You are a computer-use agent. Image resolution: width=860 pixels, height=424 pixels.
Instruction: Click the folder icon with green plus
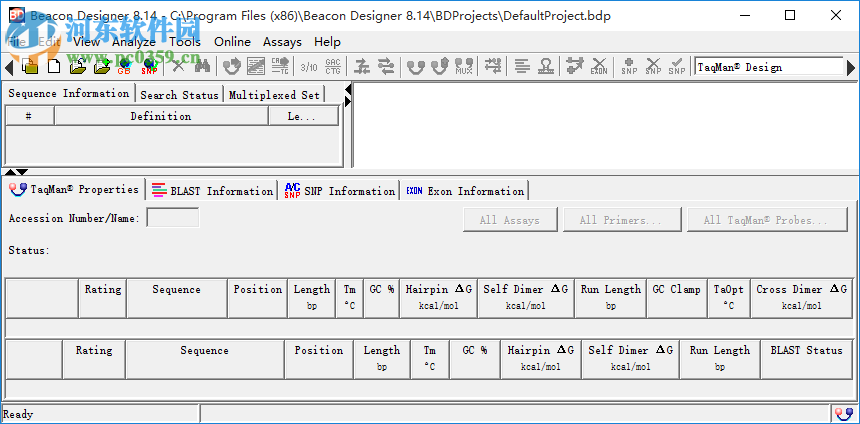(102, 67)
